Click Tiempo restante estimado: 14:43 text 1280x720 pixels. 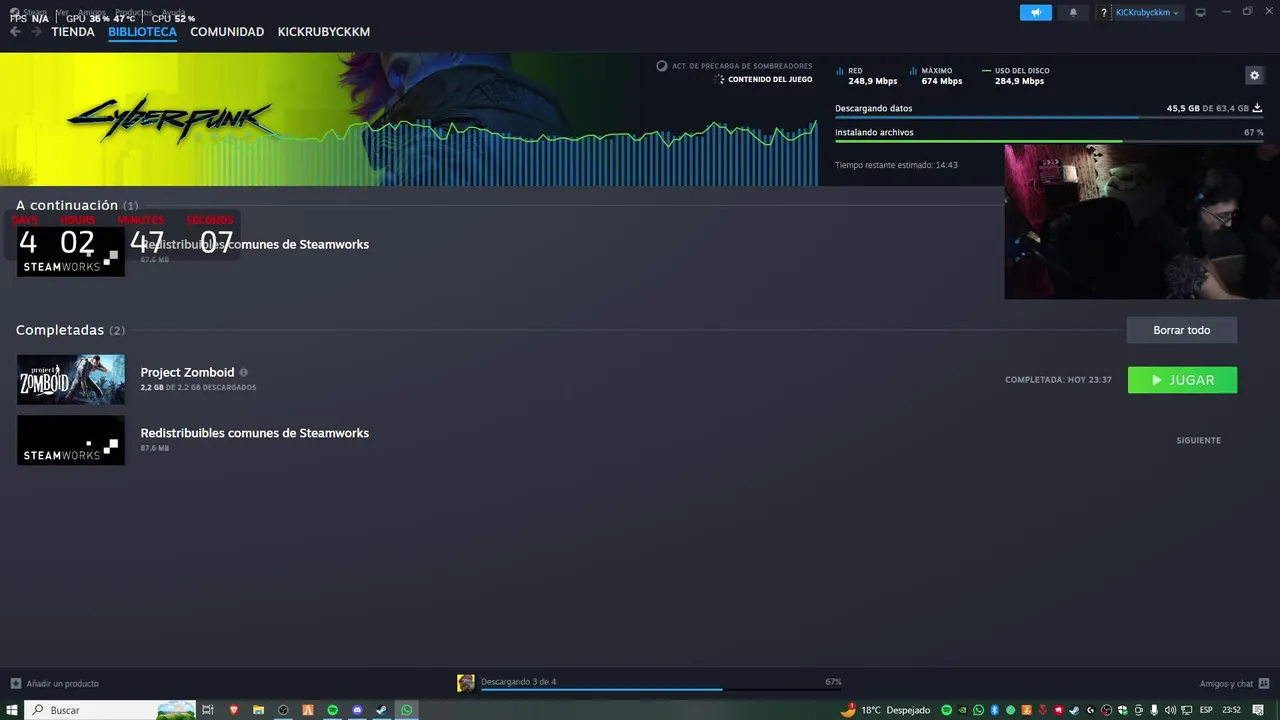(x=896, y=165)
